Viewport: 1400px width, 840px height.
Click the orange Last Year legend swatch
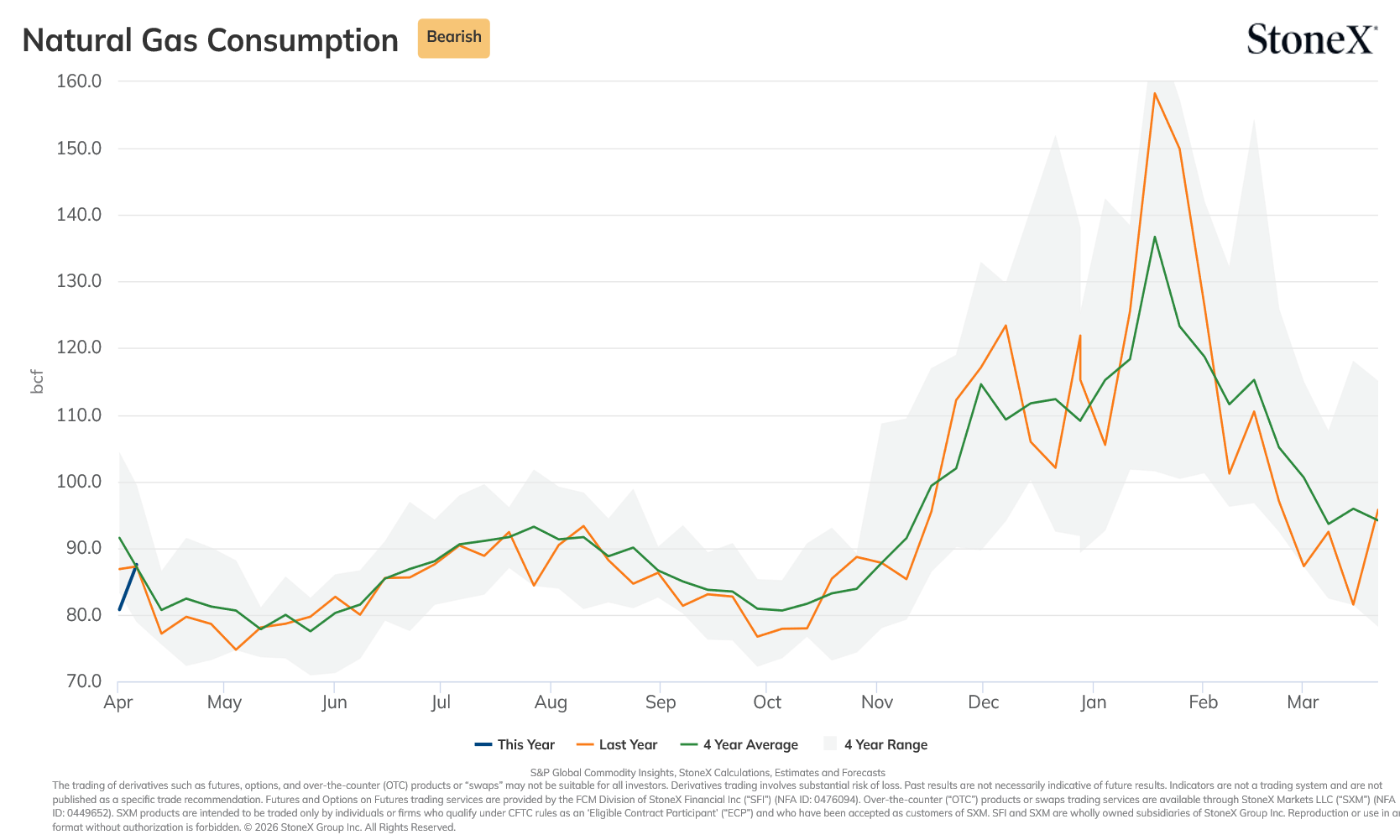click(585, 744)
